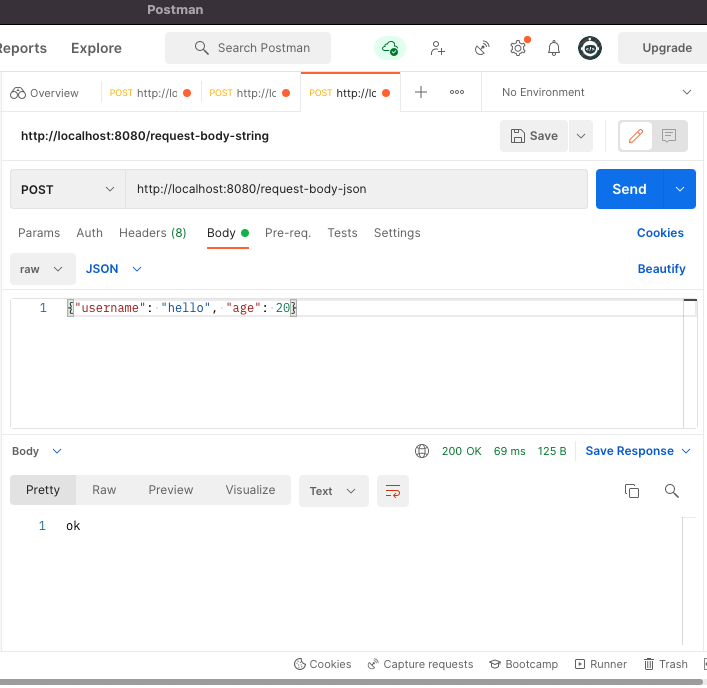Screen dimensions: 707x688
Task: Close the active POST request tab dot
Action: 386,93
